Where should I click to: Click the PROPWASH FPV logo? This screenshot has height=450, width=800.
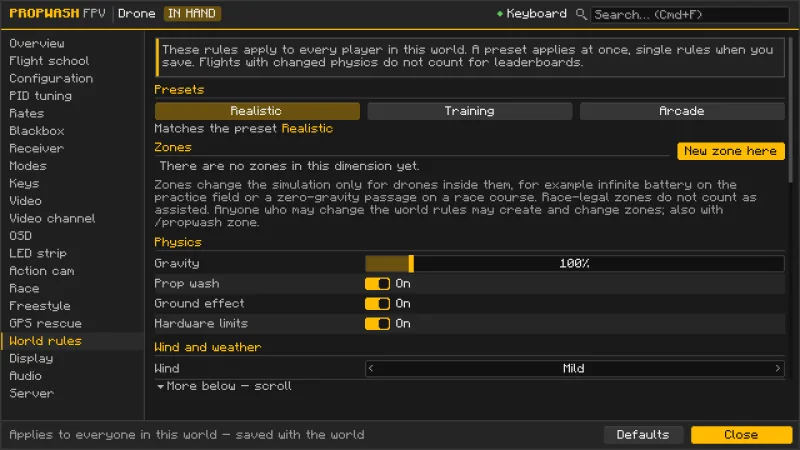57,13
